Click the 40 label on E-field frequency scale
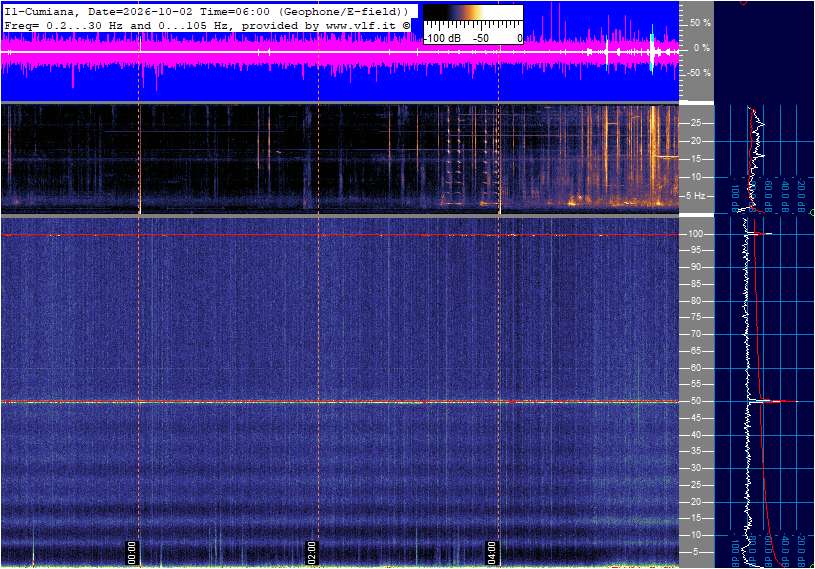 [695, 435]
